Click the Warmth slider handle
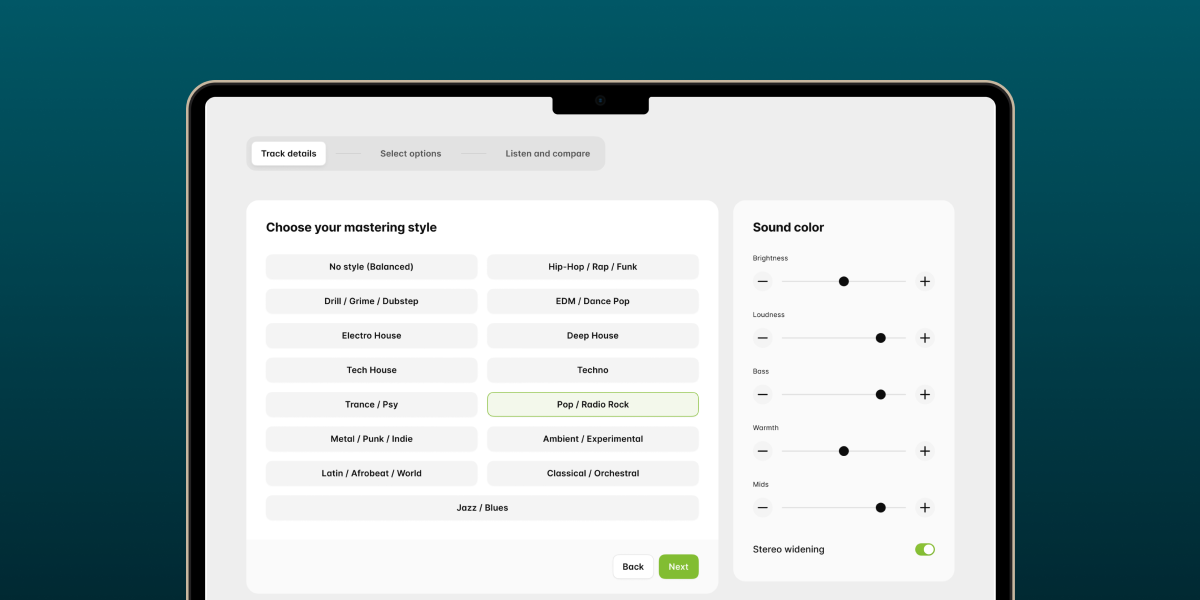This screenshot has height=600, width=1200. click(x=844, y=451)
